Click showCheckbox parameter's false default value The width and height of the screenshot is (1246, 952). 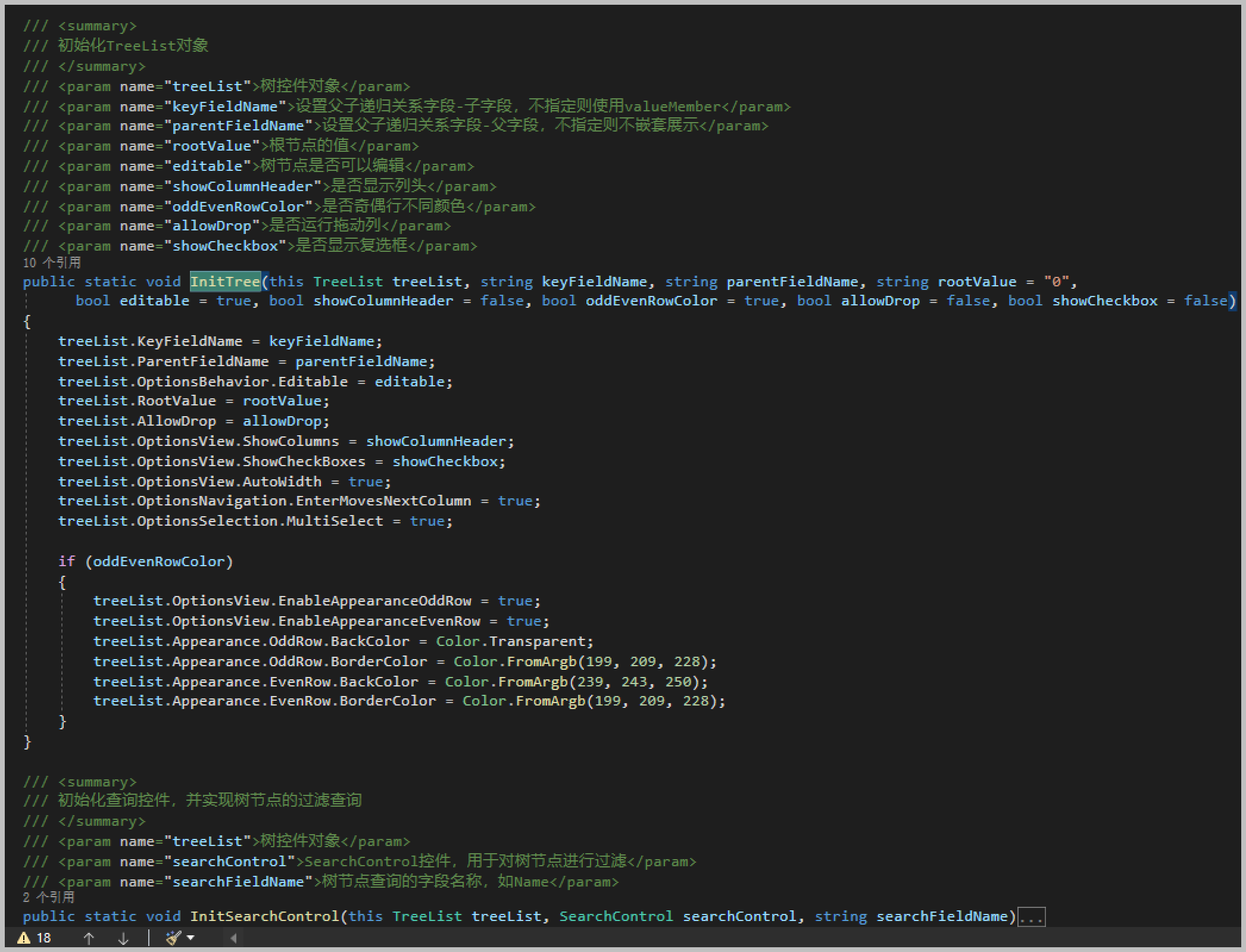(1205, 301)
